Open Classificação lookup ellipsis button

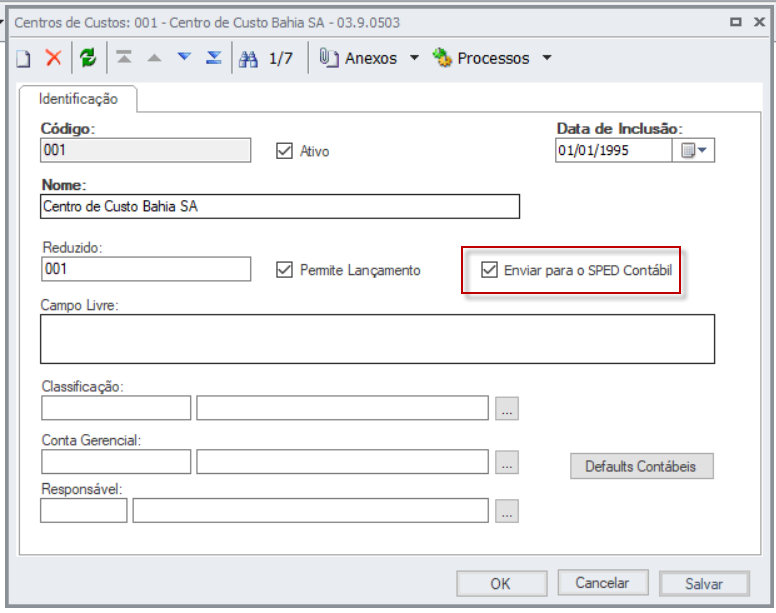pos(507,408)
